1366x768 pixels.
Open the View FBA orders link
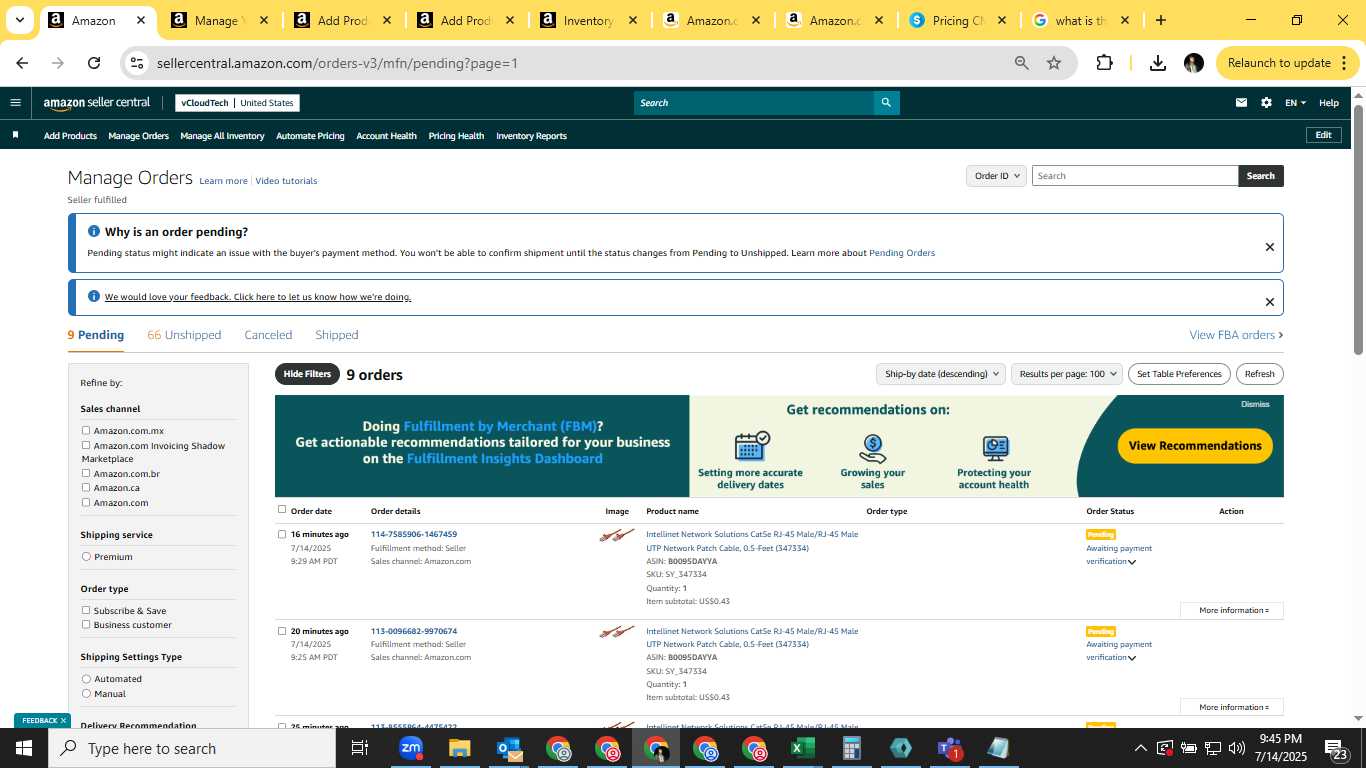click(x=1236, y=335)
